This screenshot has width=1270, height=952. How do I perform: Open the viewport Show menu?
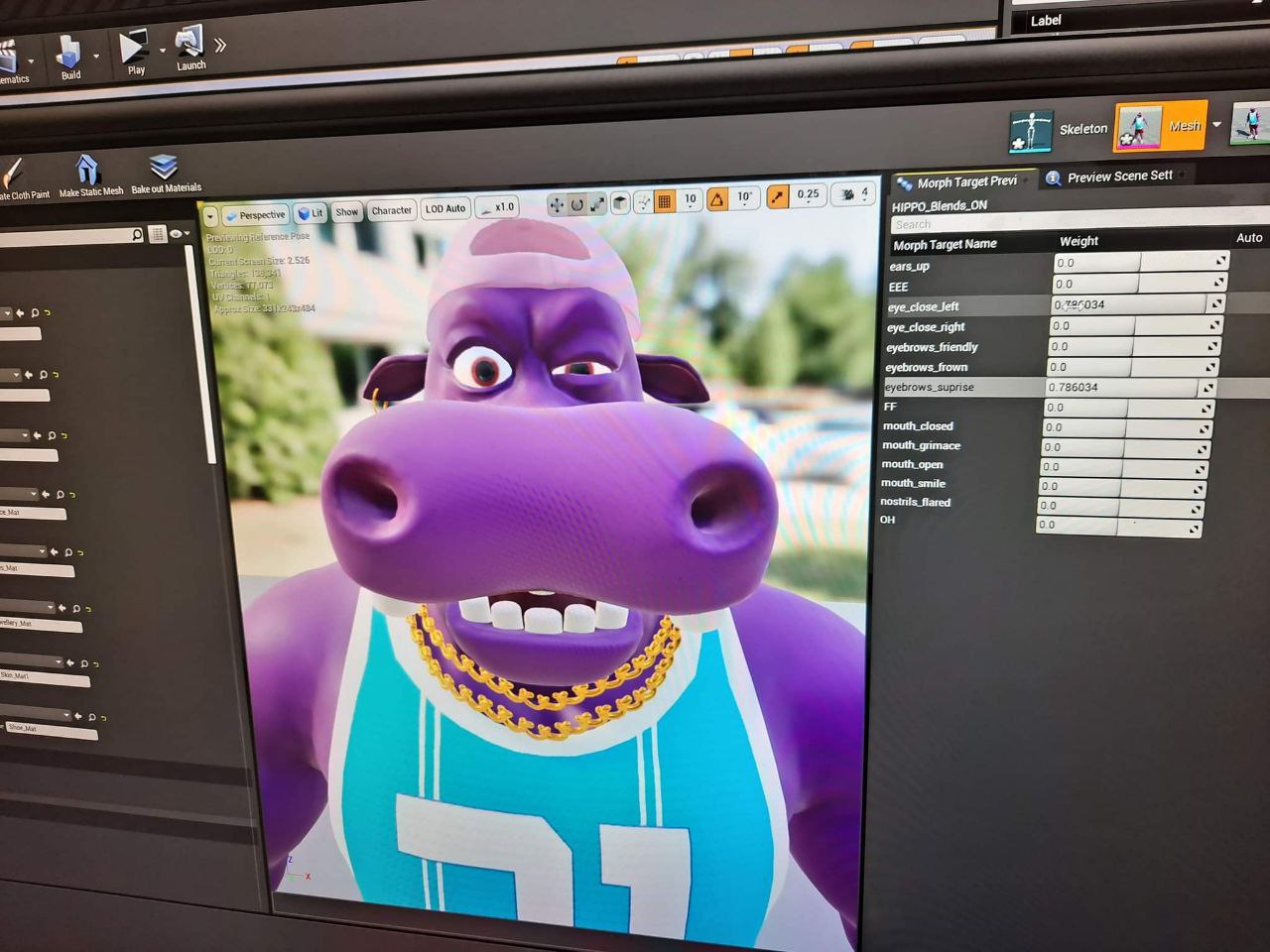point(346,211)
